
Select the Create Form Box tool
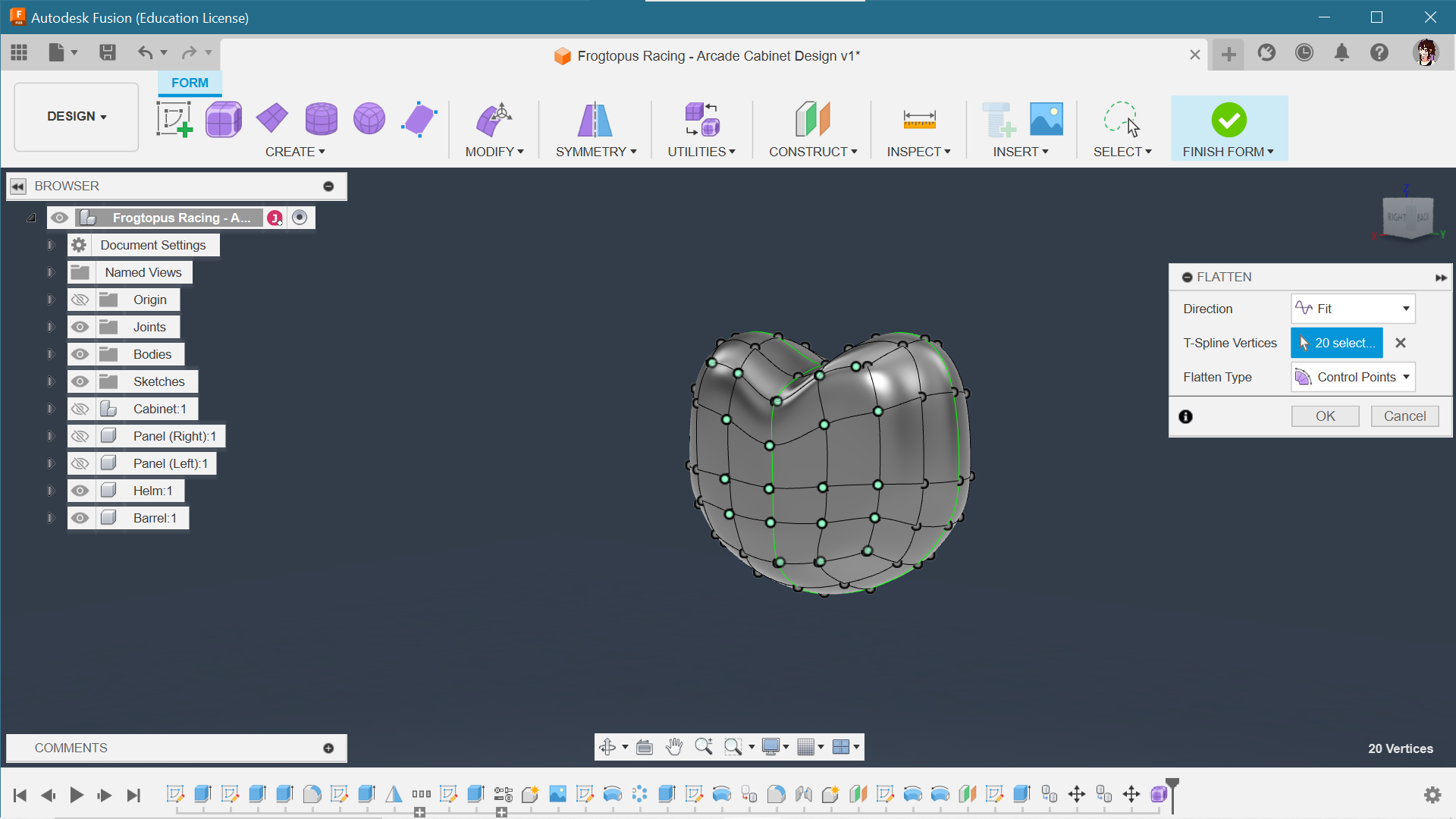click(x=223, y=119)
